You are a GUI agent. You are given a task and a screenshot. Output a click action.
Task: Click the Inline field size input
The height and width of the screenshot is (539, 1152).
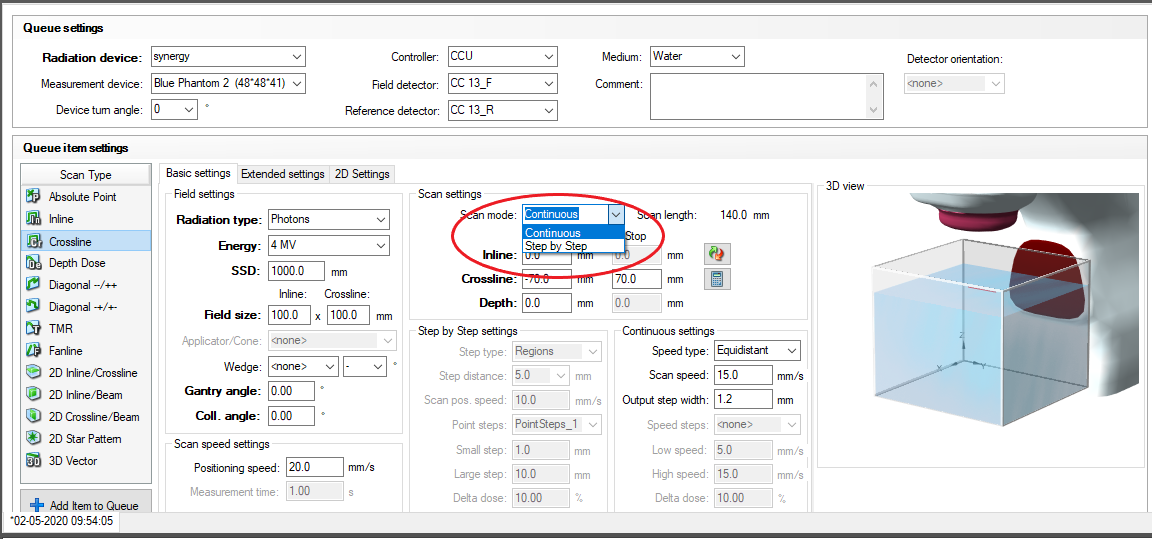[x=290, y=315]
